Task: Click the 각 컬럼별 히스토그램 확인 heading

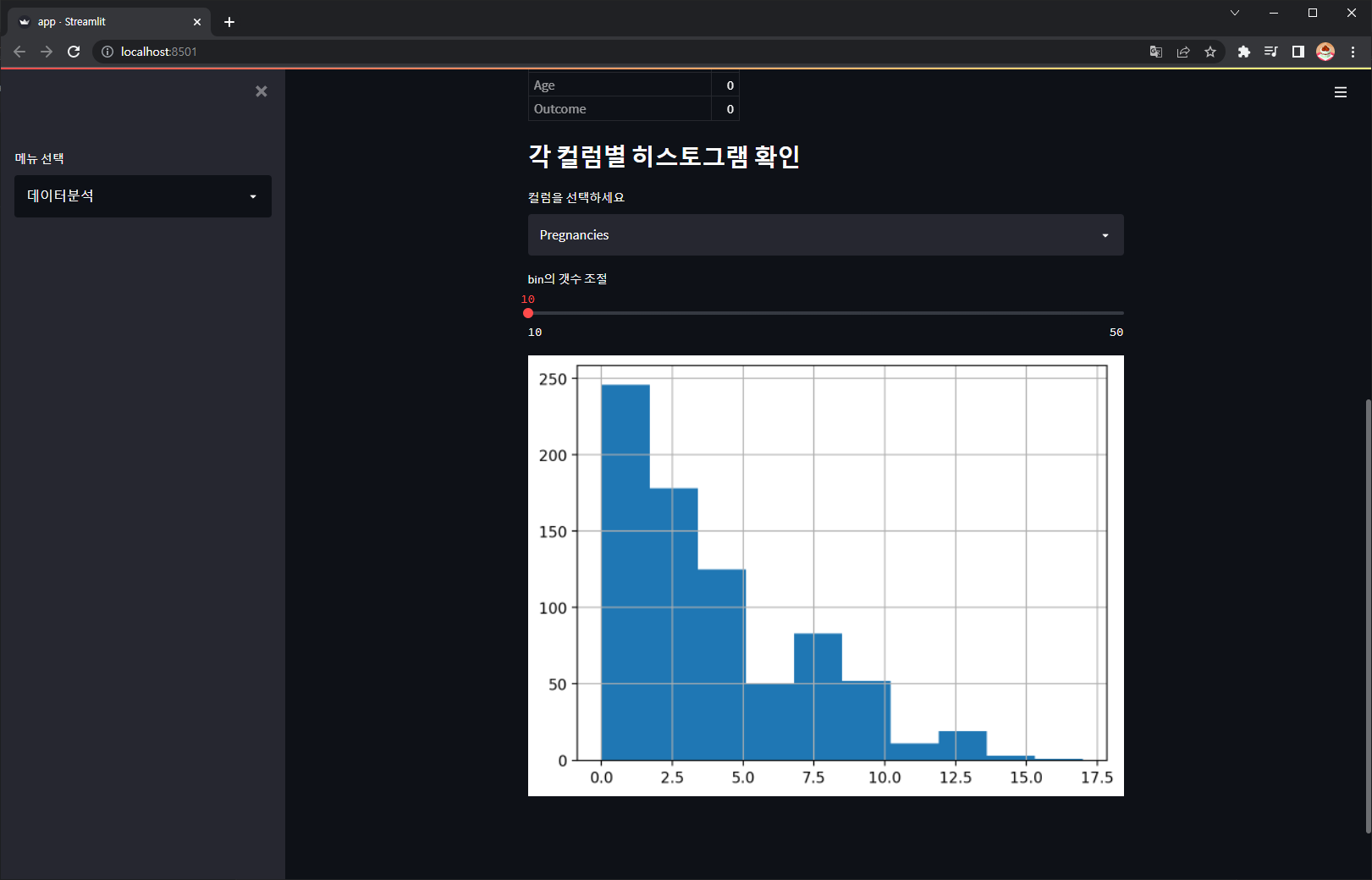Action: pyautogui.click(x=664, y=156)
